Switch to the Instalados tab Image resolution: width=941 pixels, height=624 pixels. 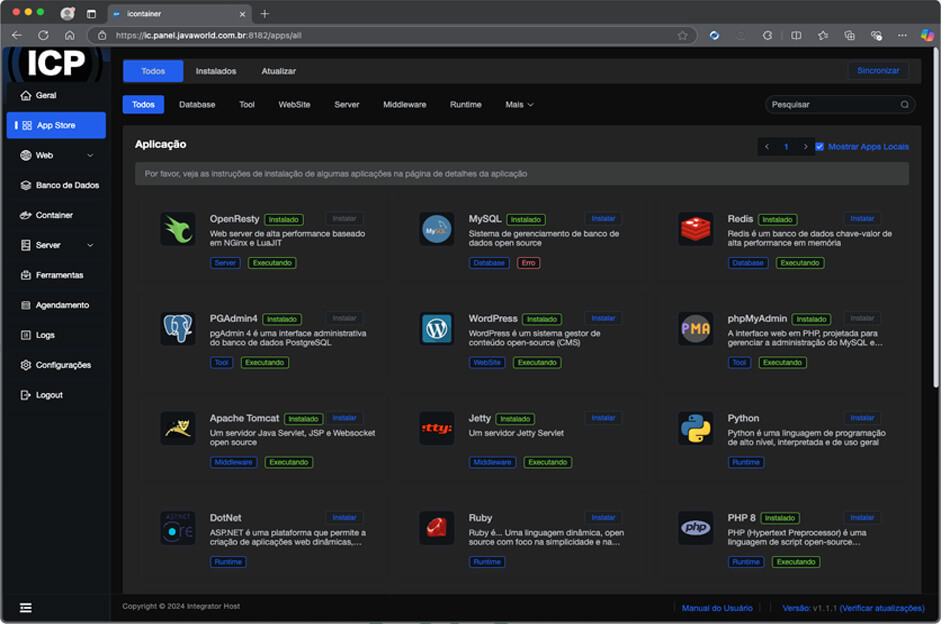216,71
